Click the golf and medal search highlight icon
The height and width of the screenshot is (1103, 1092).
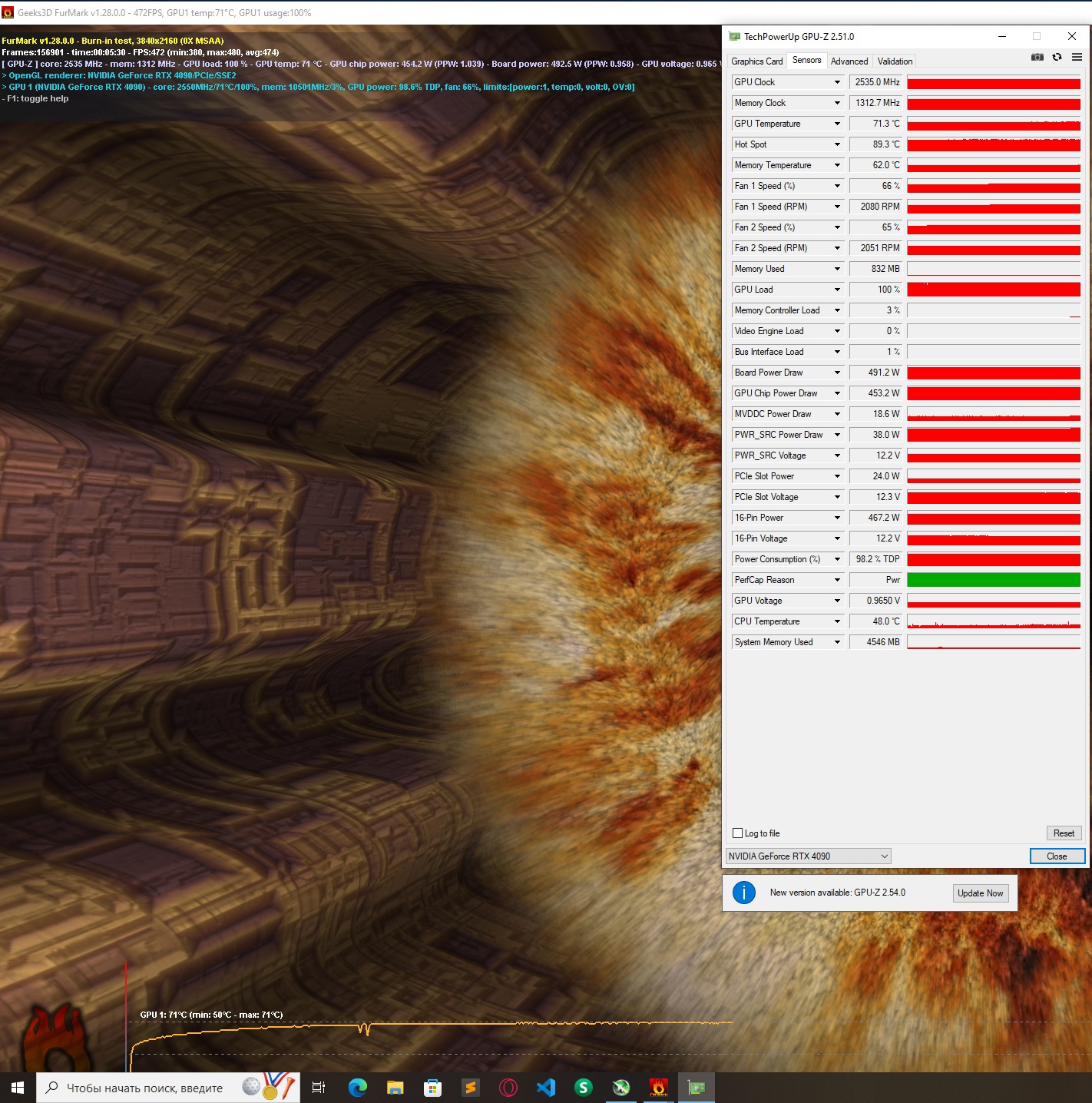coord(269,1086)
